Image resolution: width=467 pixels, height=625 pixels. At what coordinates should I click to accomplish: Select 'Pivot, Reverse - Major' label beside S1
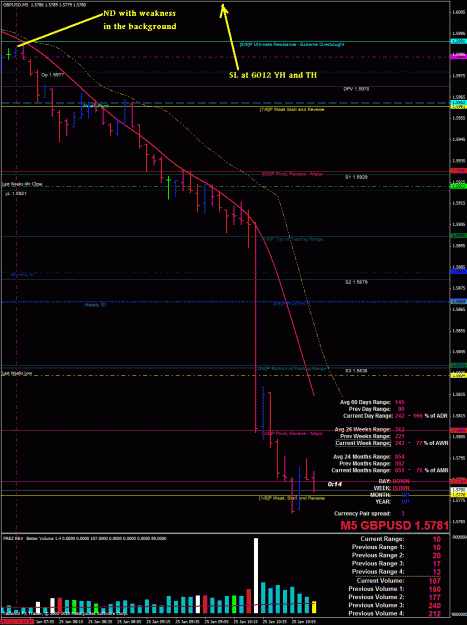tap(292, 174)
